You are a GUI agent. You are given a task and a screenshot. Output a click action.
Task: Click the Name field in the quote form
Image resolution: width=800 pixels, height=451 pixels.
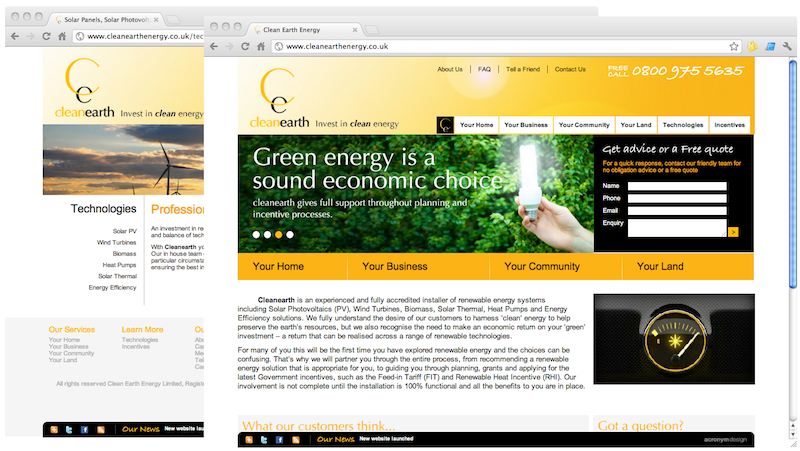pos(677,186)
